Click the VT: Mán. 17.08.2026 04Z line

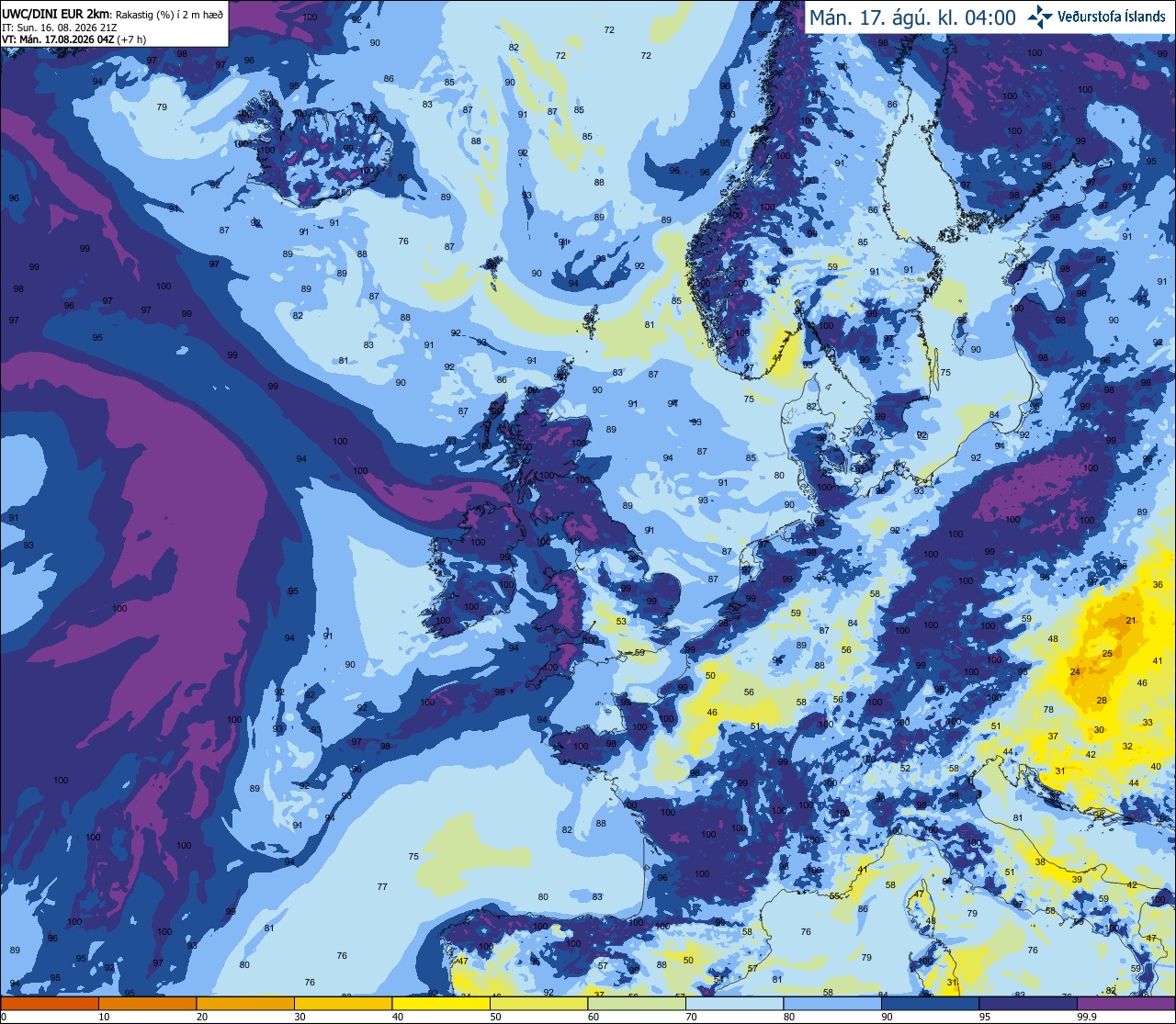tap(73, 39)
